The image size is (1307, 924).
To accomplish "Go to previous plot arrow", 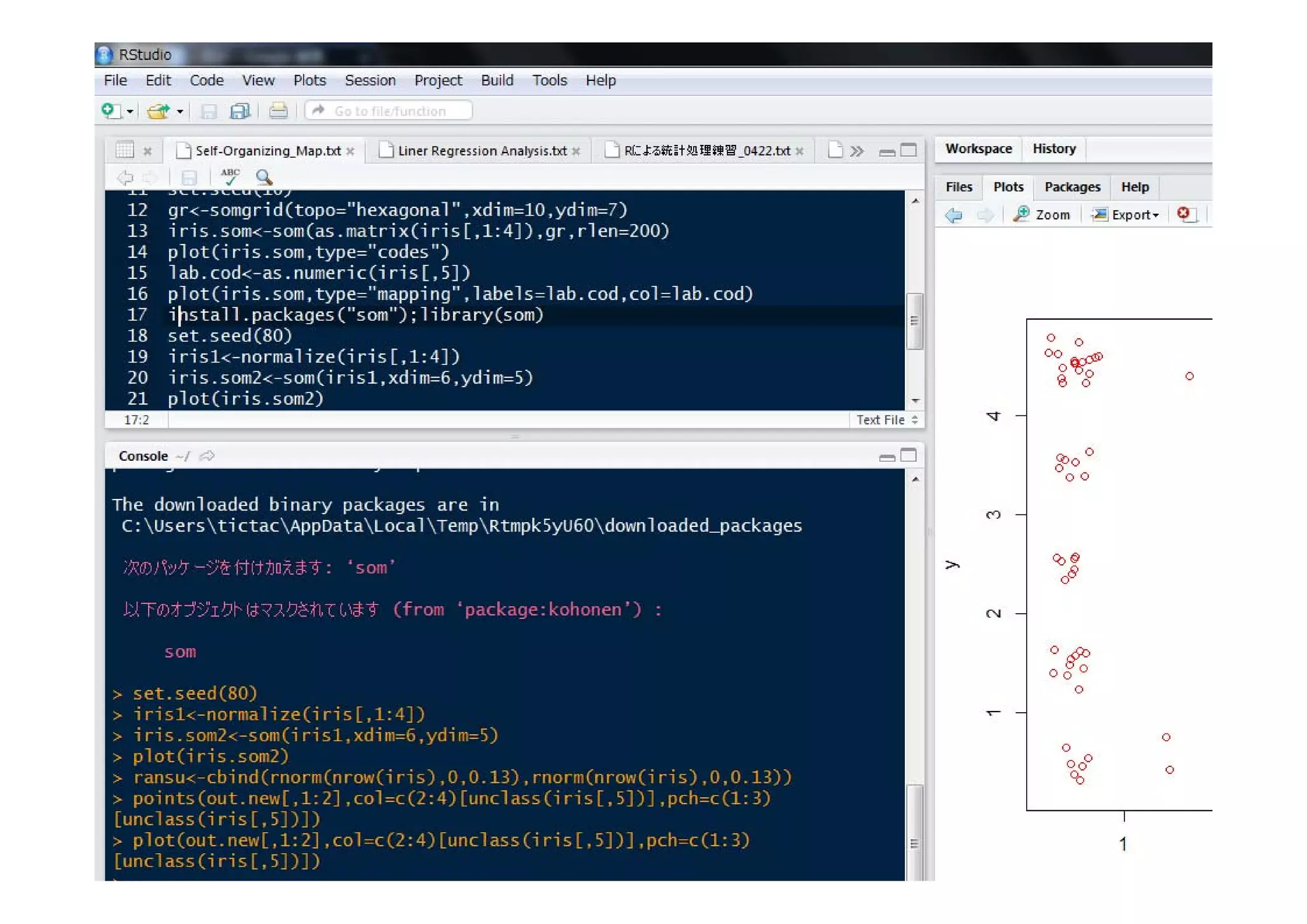I will coord(953,216).
